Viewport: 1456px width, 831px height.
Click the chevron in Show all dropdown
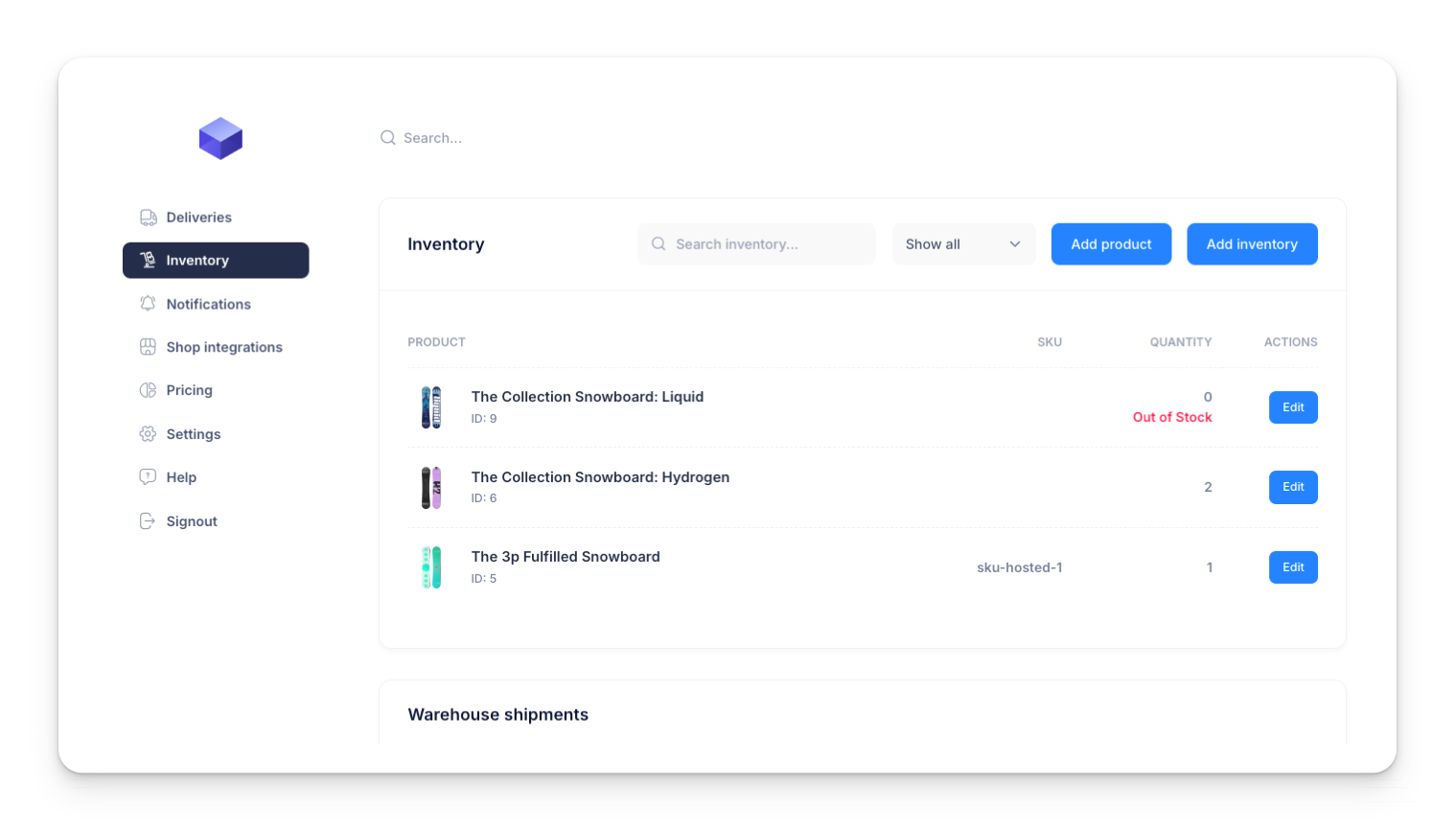tap(1015, 244)
